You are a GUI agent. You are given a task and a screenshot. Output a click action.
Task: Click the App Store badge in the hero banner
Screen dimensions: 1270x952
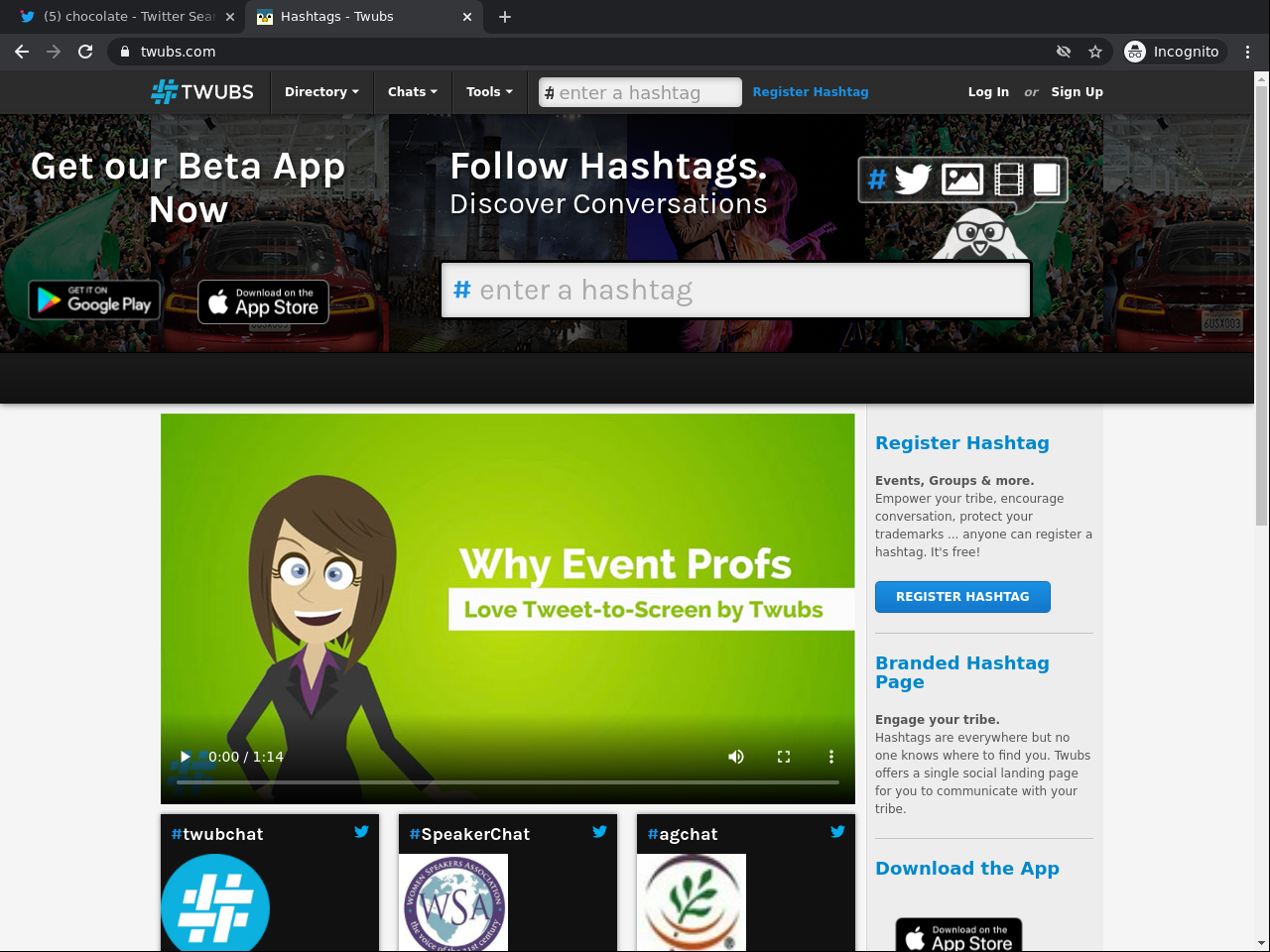[x=264, y=301]
